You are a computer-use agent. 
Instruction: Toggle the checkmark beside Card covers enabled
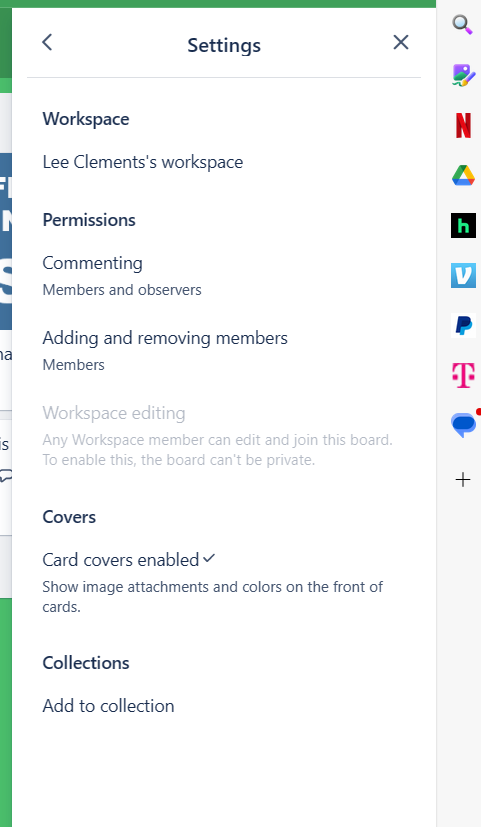pyautogui.click(x=209, y=558)
